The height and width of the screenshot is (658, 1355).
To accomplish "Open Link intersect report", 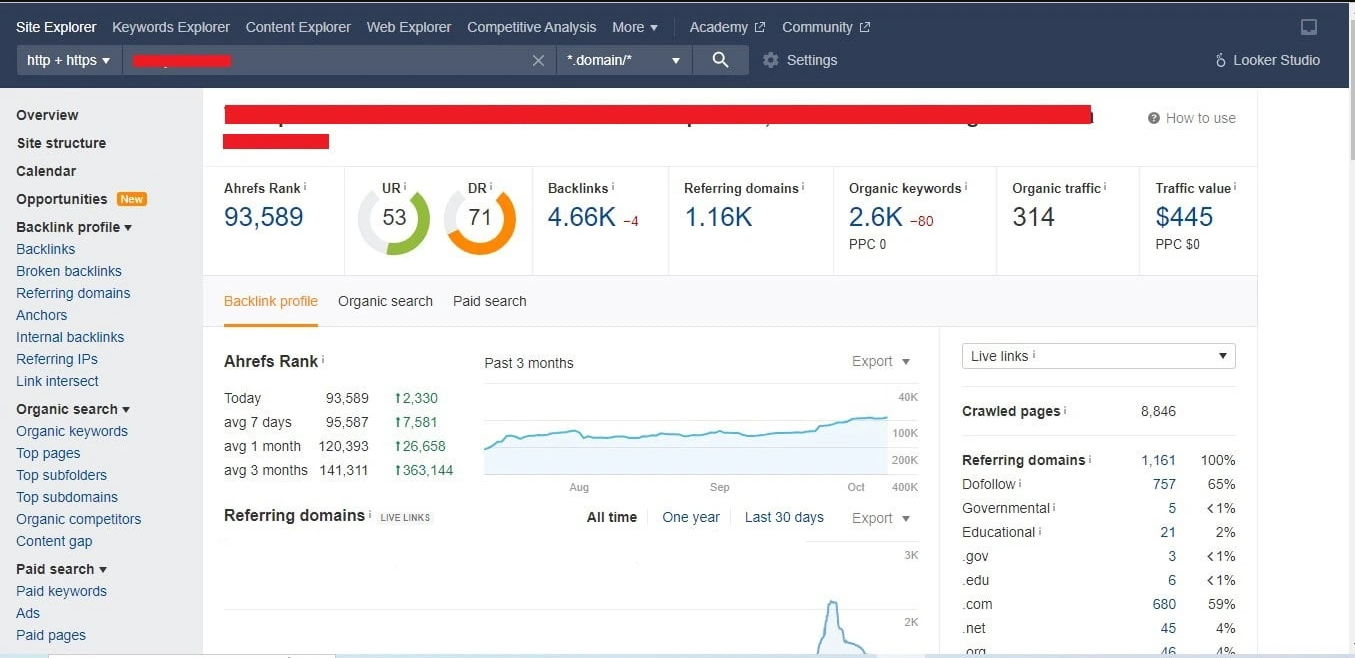I will pos(57,381).
